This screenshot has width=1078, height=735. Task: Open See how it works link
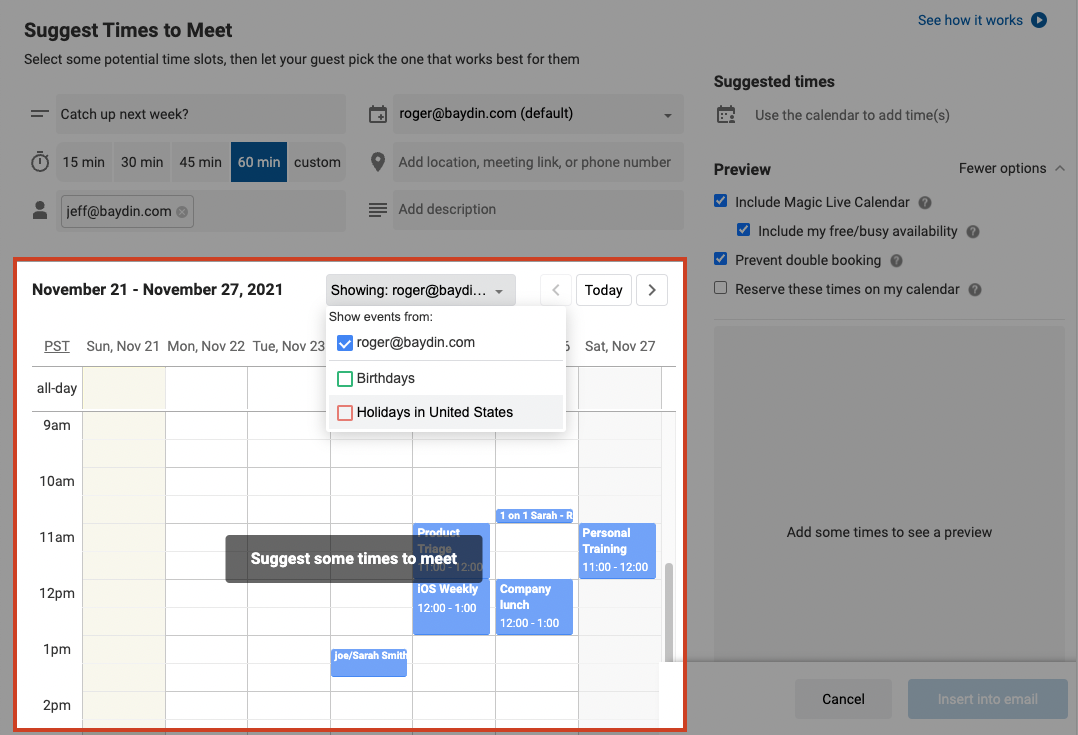point(970,20)
